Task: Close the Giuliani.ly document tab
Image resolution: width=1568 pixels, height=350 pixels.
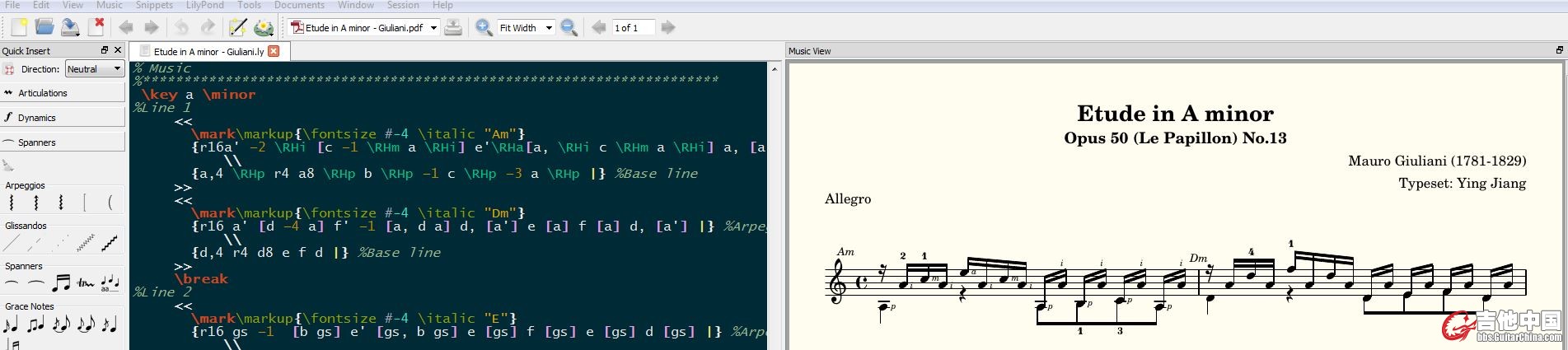Action: (274, 51)
